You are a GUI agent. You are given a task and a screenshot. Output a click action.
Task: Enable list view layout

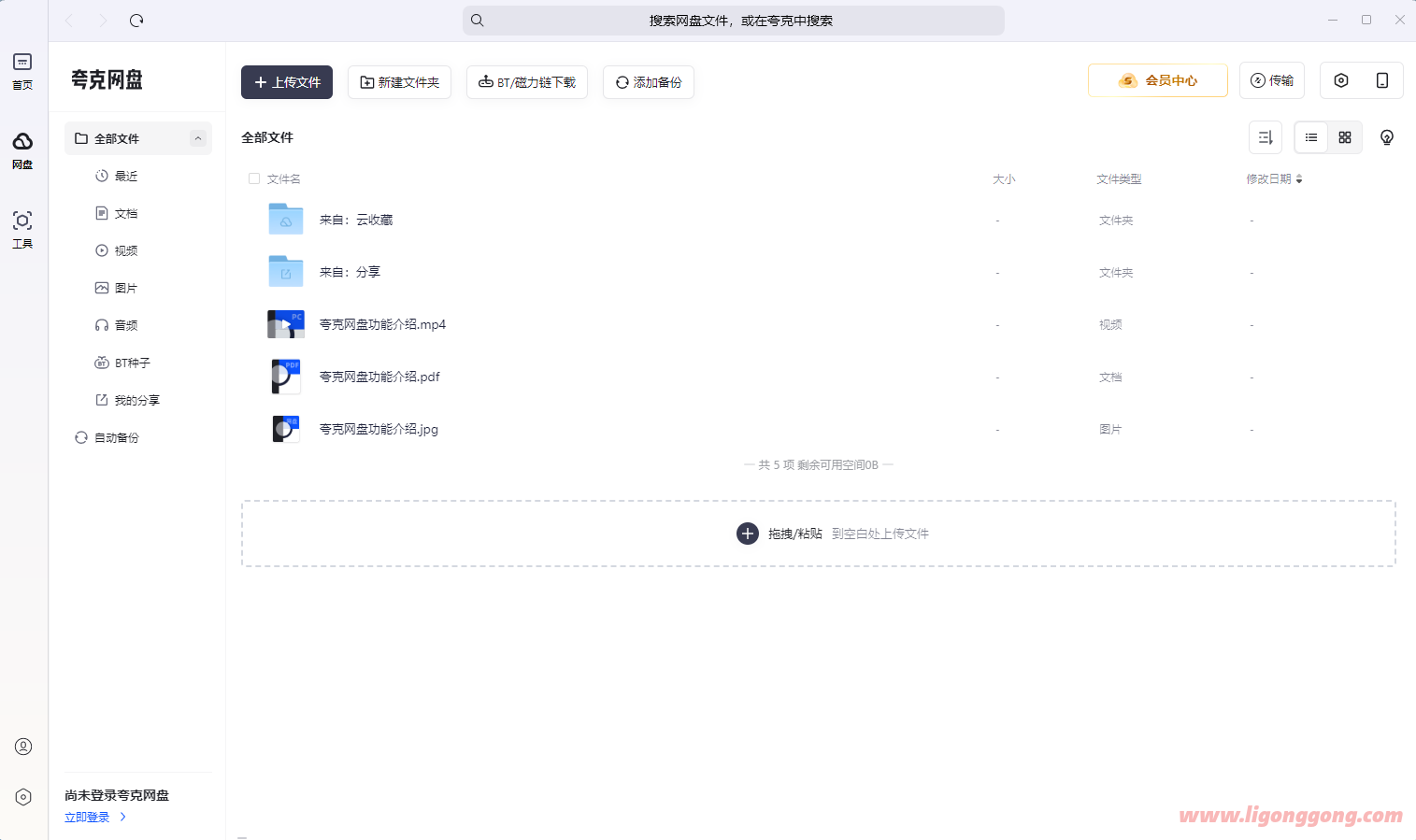(1310, 136)
